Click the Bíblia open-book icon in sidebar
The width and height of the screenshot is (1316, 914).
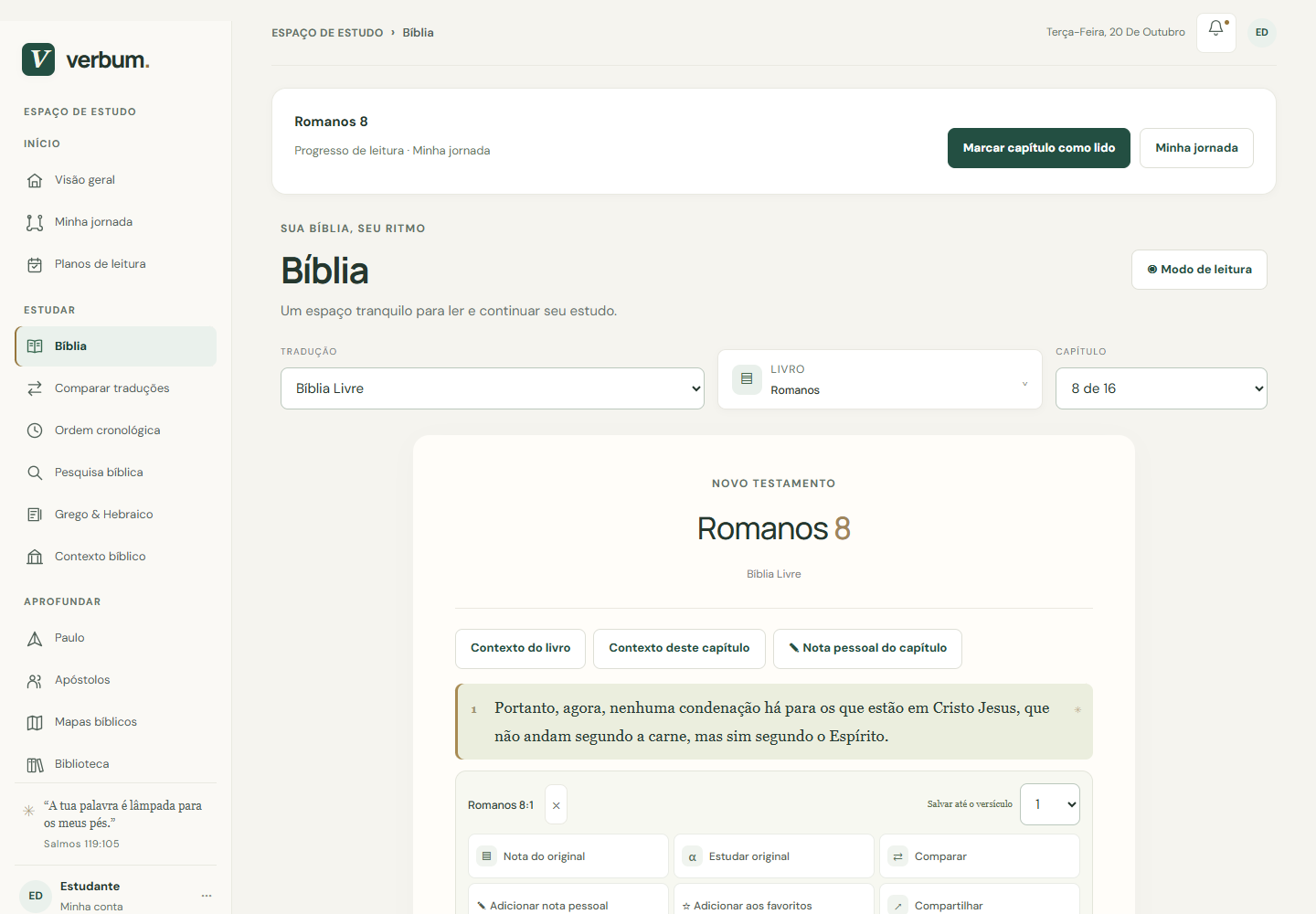tap(35, 346)
